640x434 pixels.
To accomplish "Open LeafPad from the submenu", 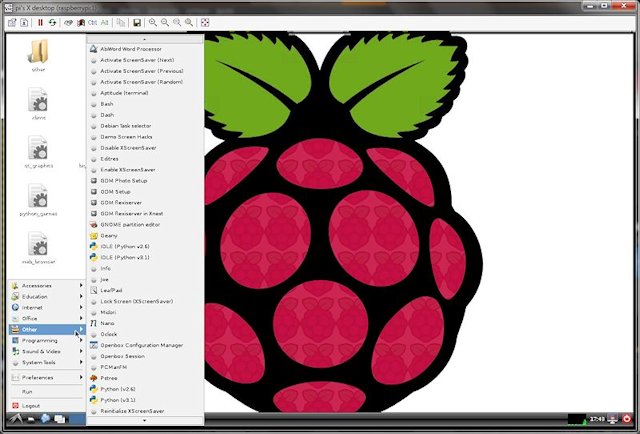I will click(145, 290).
